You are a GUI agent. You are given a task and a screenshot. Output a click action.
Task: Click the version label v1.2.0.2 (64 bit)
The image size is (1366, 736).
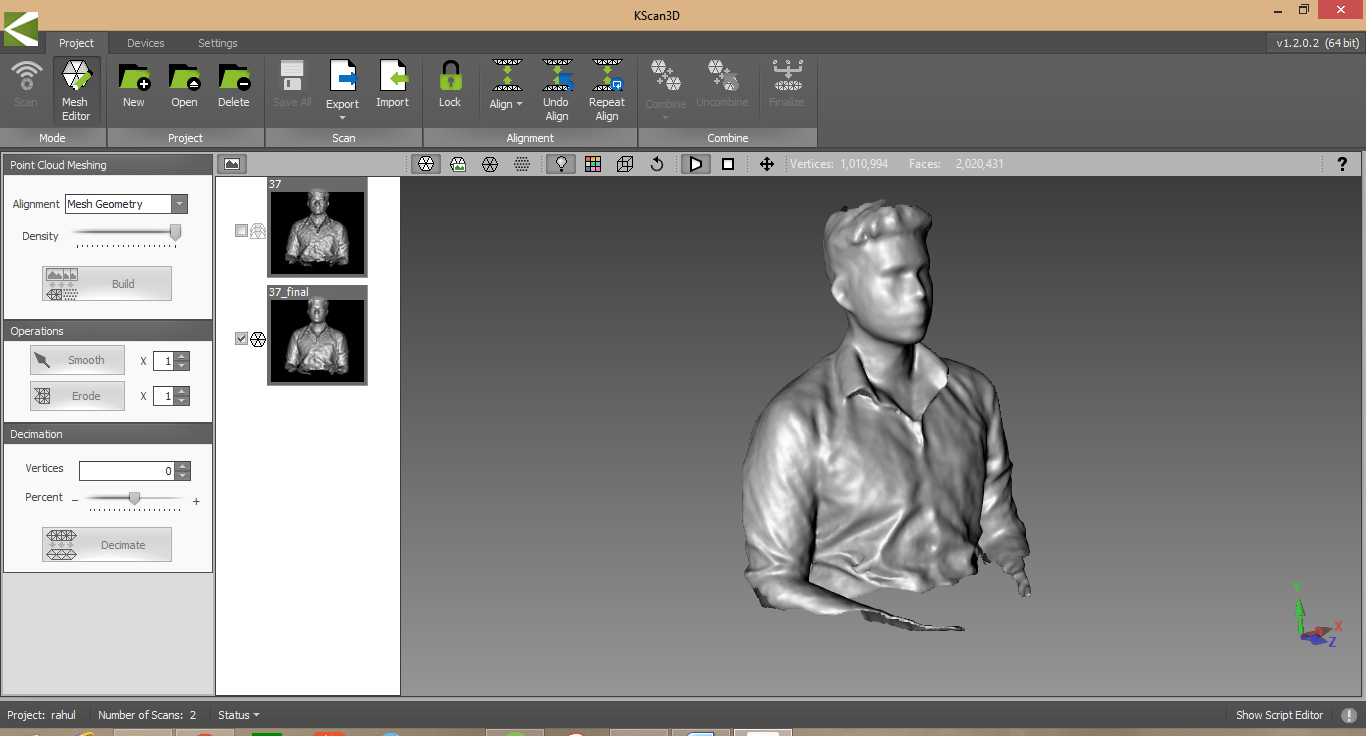click(1317, 43)
